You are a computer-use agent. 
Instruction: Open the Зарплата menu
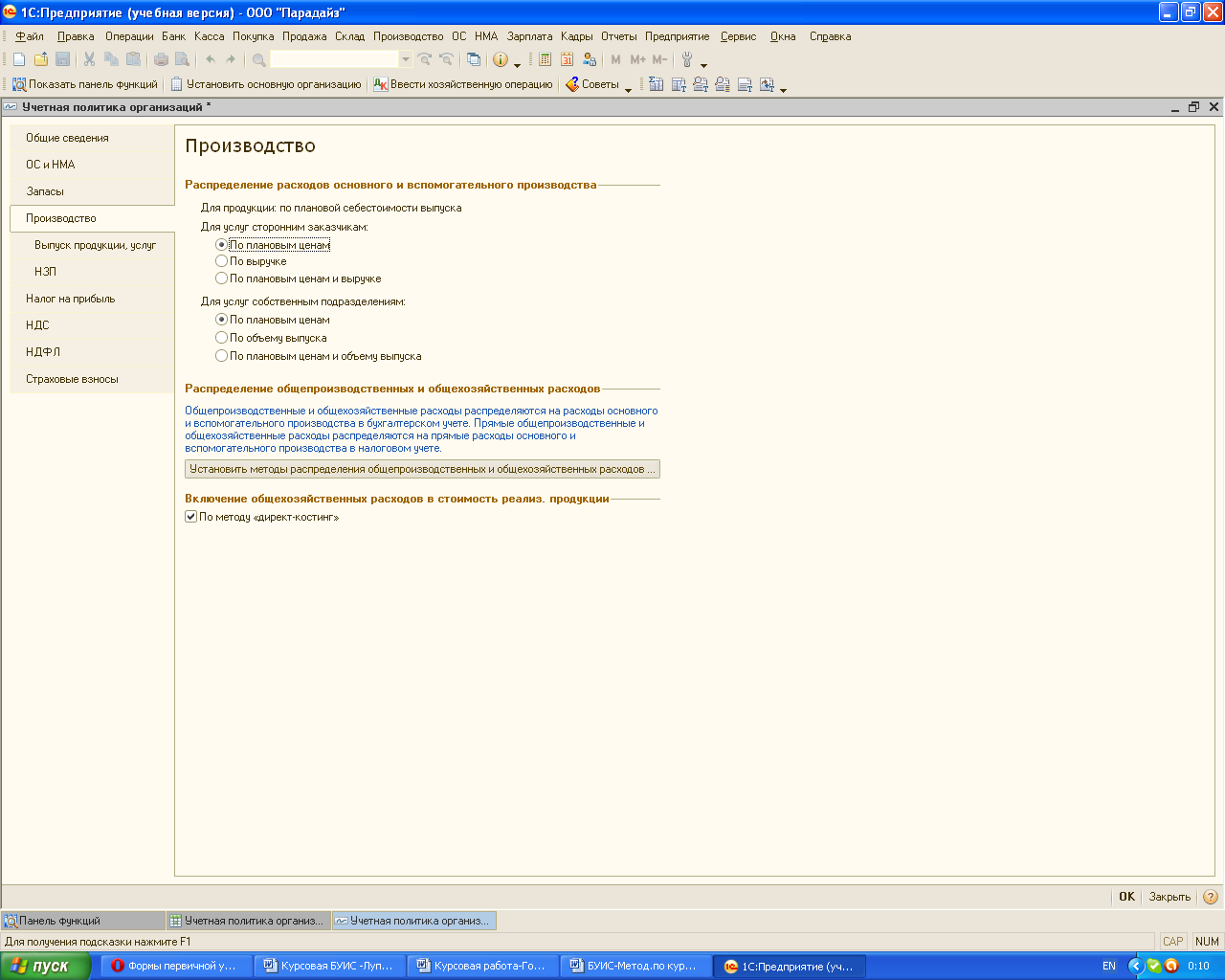529,36
